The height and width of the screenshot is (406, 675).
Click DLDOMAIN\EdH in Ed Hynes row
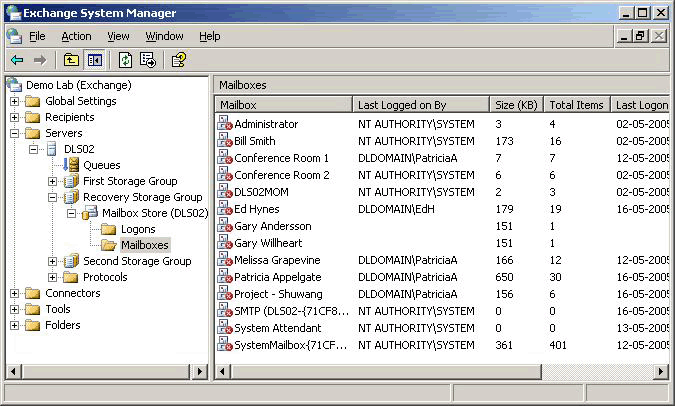click(396, 209)
